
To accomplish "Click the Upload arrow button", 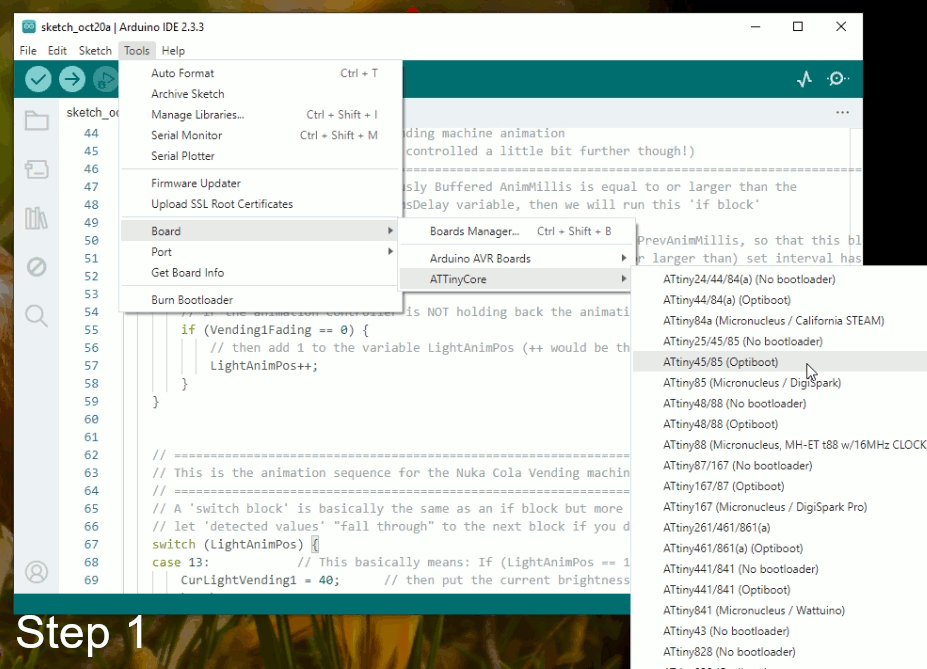I will 72,79.
